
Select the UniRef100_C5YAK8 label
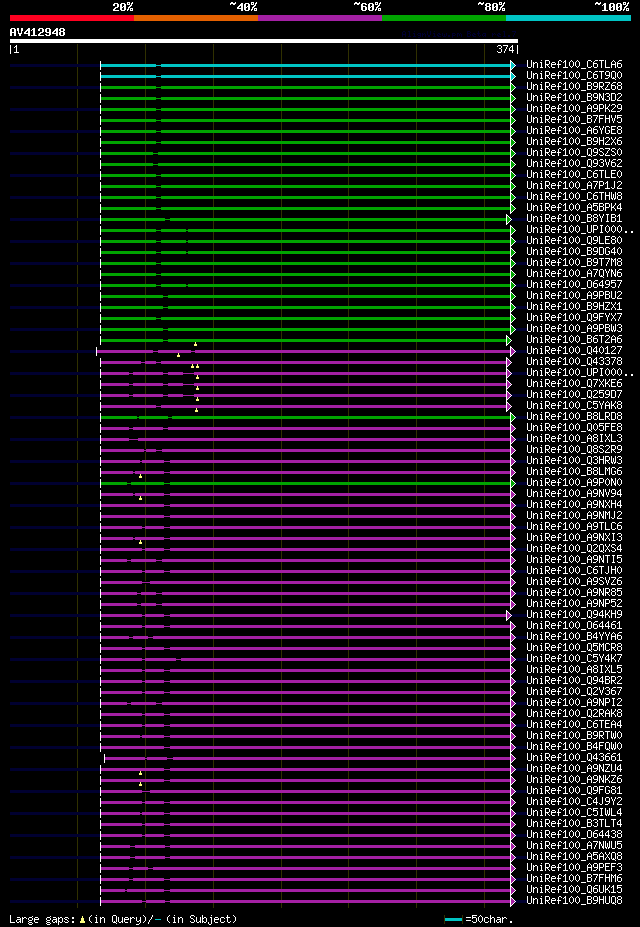click(x=574, y=406)
